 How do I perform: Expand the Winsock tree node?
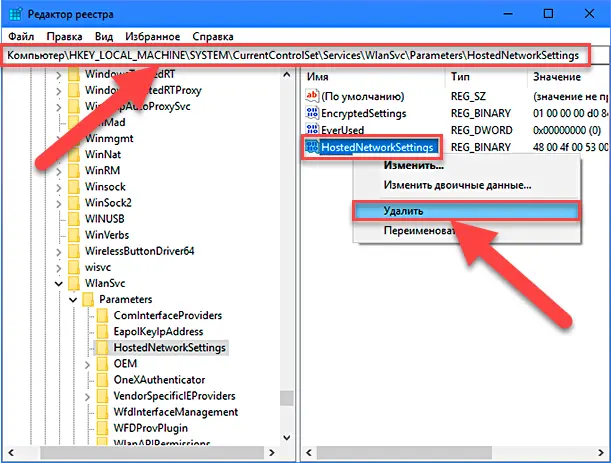pos(59,187)
